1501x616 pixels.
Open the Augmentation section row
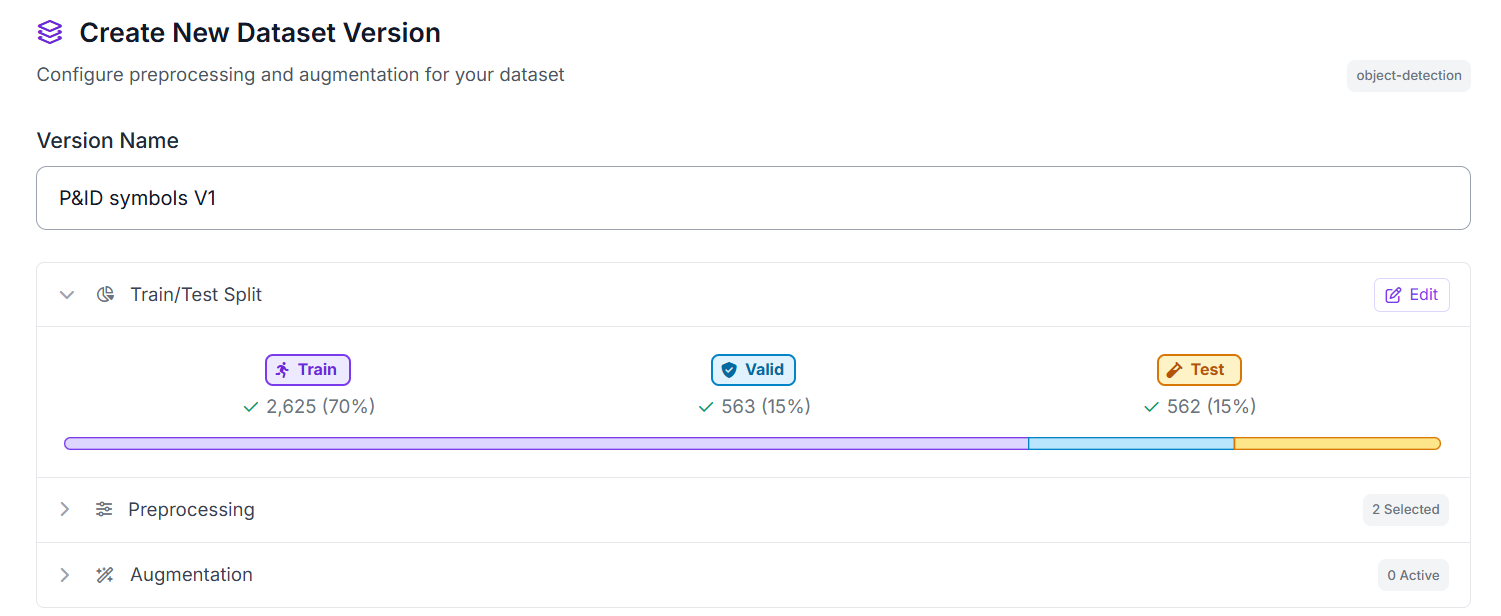(x=753, y=575)
